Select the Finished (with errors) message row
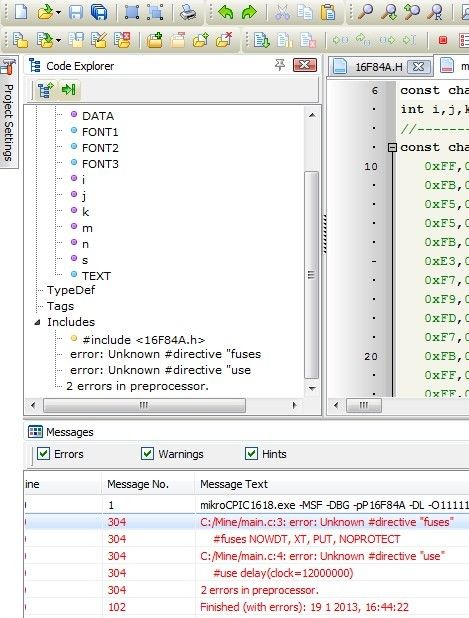The height and width of the screenshot is (618, 469). point(247,607)
